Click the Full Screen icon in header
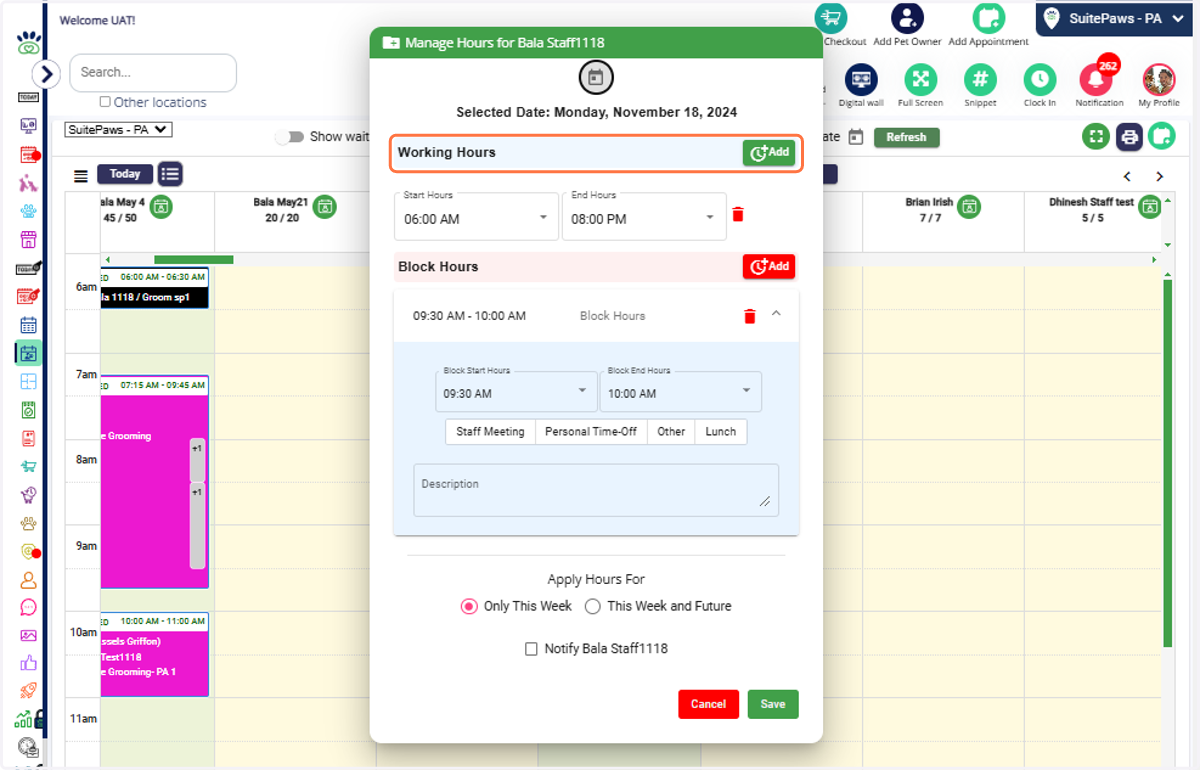This screenshot has height=770, width=1200. 920,80
